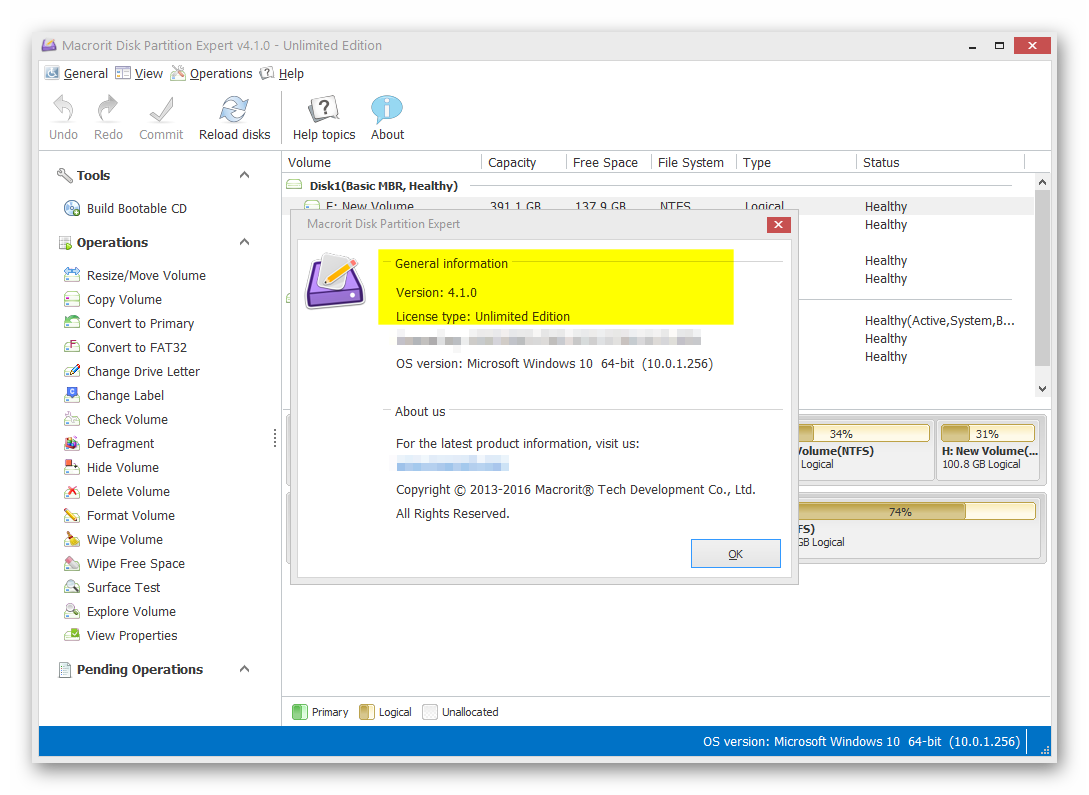This screenshot has width=1089, height=795.
Task: Choose the Copy Volume icon
Action: (x=72, y=299)
